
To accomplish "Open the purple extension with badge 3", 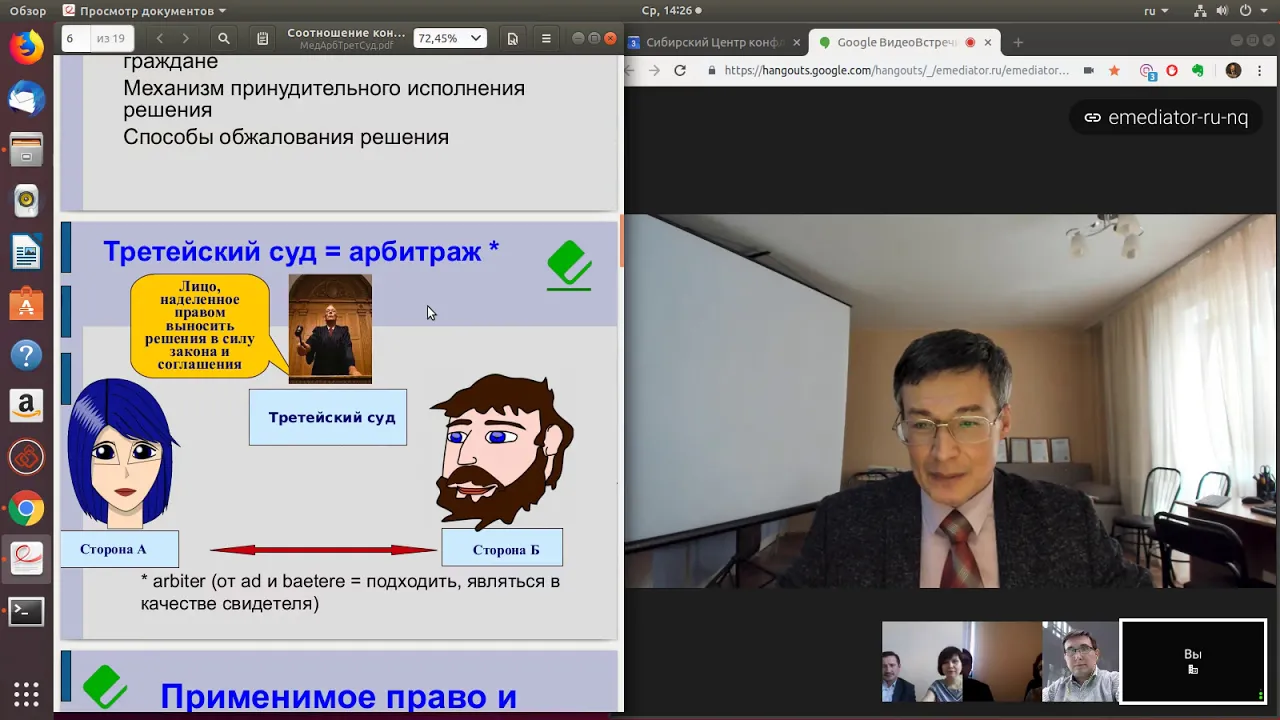I will coord(1147,71).
